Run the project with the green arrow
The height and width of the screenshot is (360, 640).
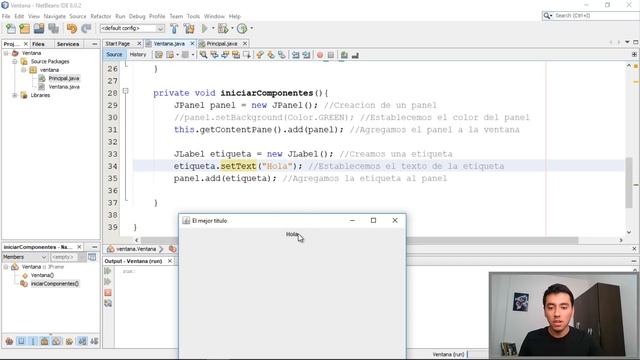pos(204,28)
